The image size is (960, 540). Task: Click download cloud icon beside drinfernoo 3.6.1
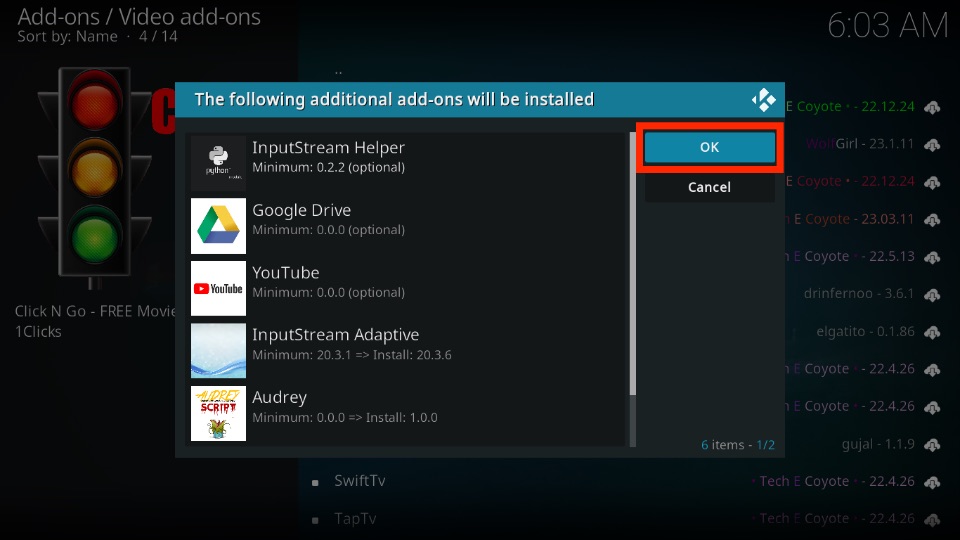point(932,295)
